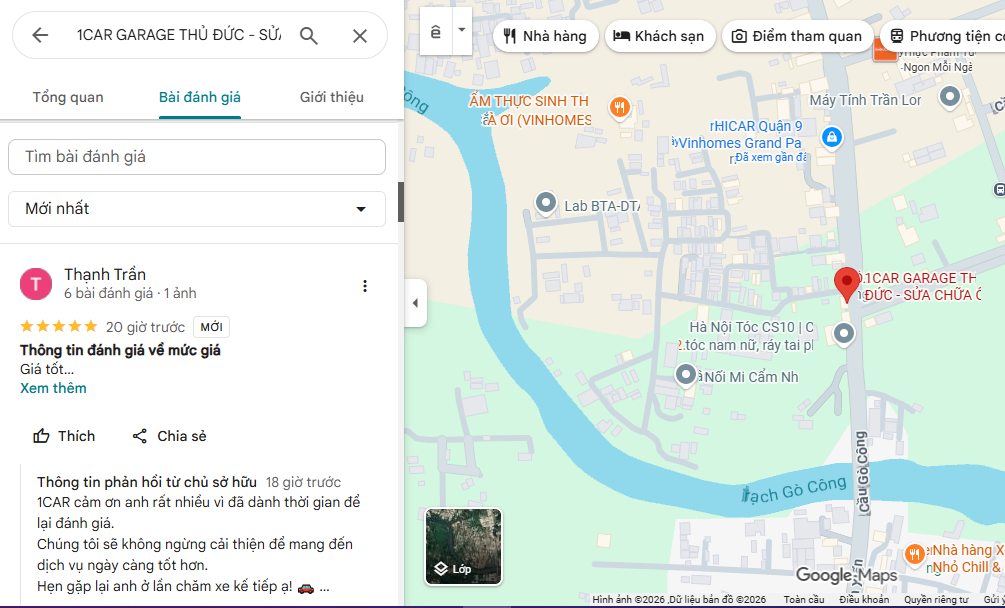Filter map by Phương tiện công cộng
The width and height of the screenshot is (1005, 608).
coord(943,36)
